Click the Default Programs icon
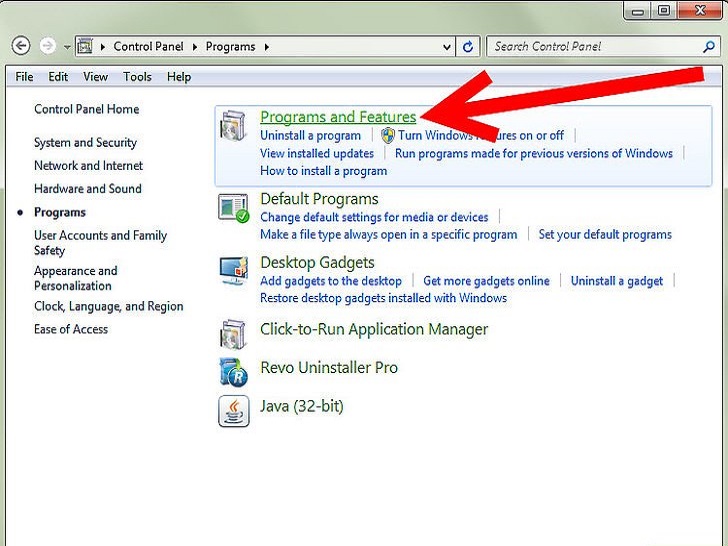Screen dimensions: 728x546 [234, 208]
